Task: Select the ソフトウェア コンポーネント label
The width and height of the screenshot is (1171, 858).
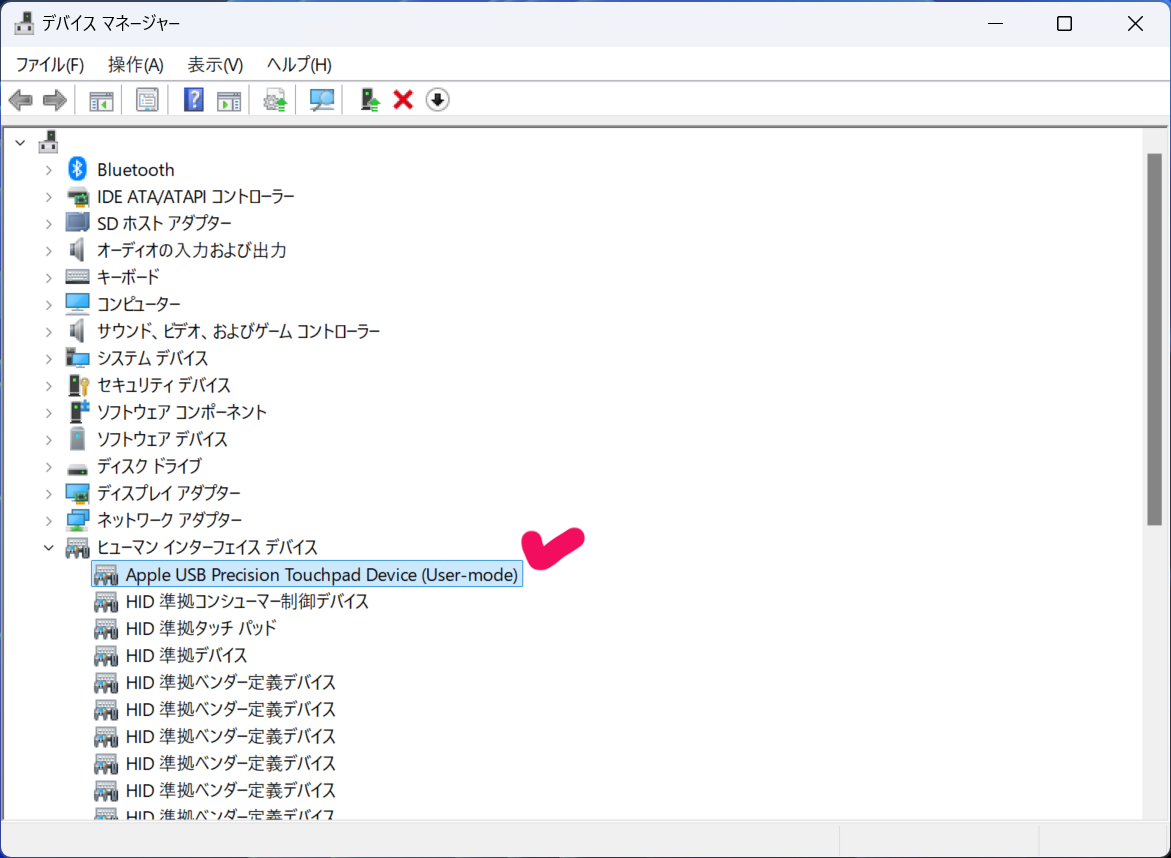Action: [x=181, y=412]
